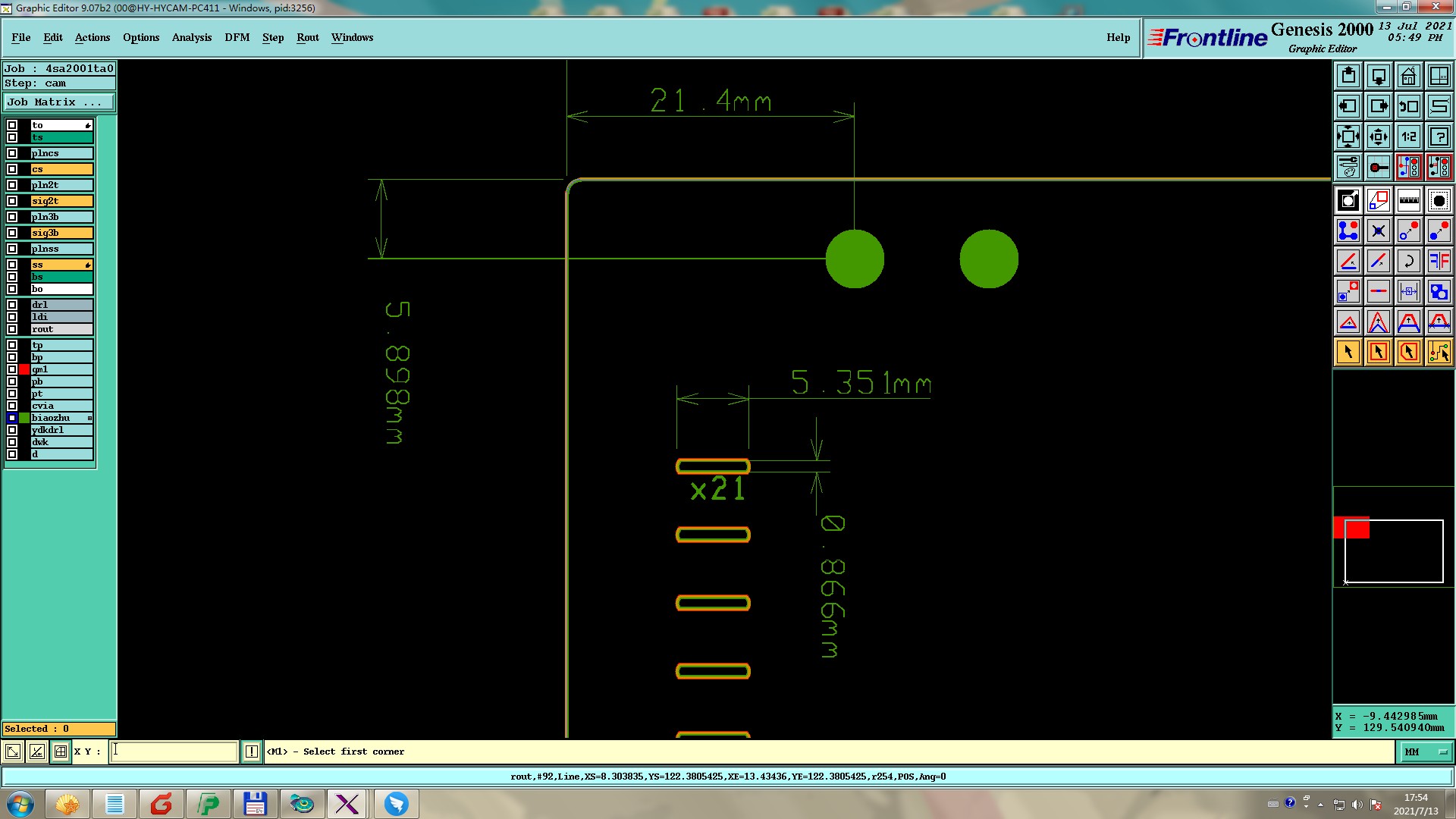The height and width of the screenshot is (819, 1456).
Task: Click the mirror F flip icon
Action: point(1439,261)
